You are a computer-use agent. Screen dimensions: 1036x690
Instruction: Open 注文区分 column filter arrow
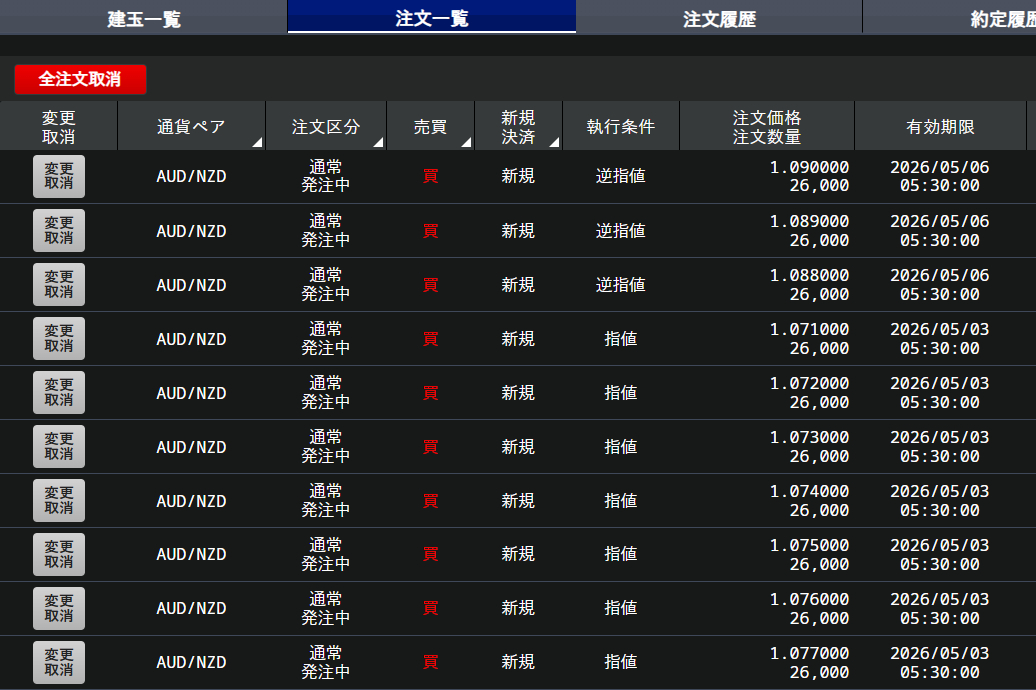click(x=378, y=142)
